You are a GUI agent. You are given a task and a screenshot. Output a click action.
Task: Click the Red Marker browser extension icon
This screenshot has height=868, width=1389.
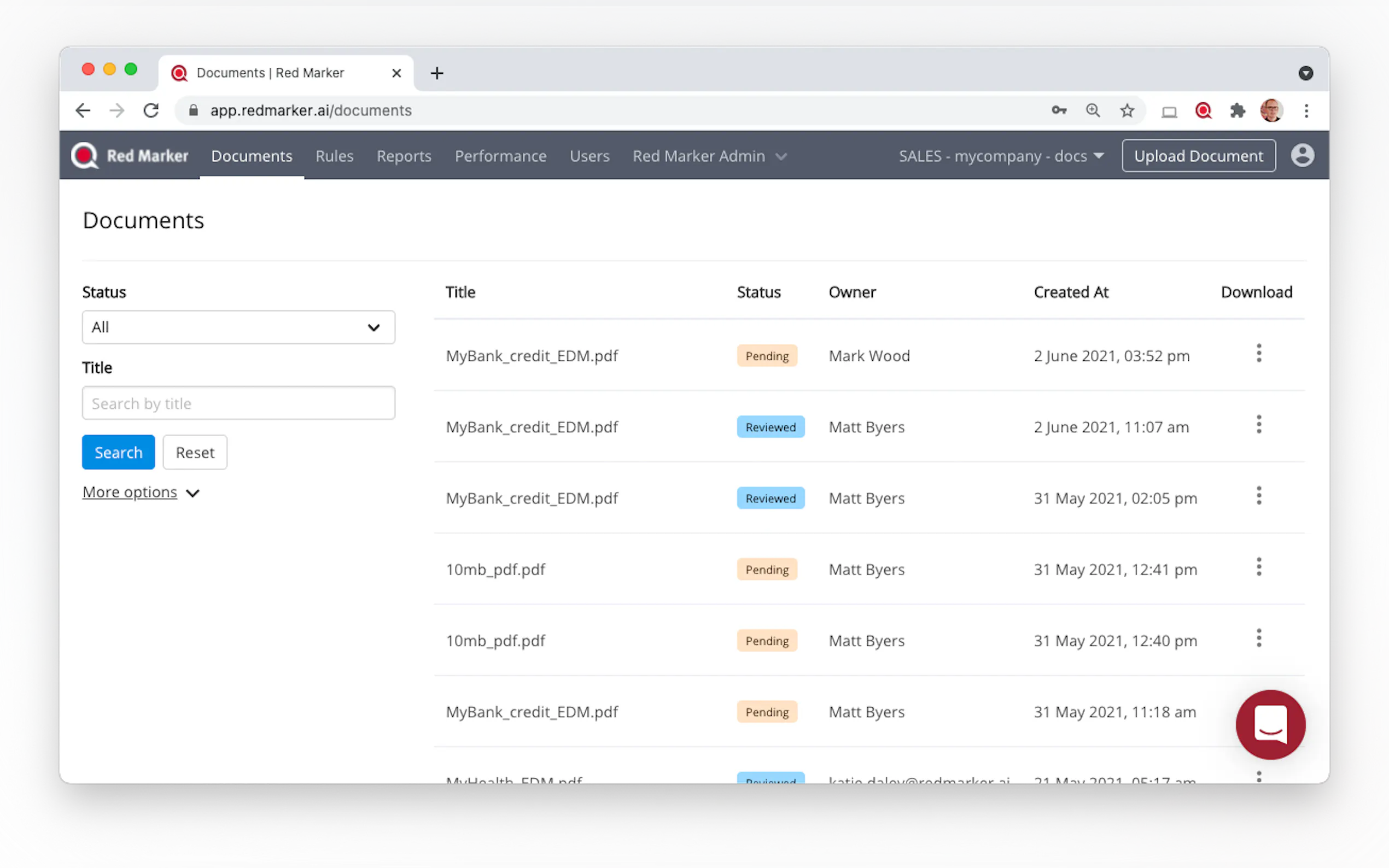click(1203, 110)
